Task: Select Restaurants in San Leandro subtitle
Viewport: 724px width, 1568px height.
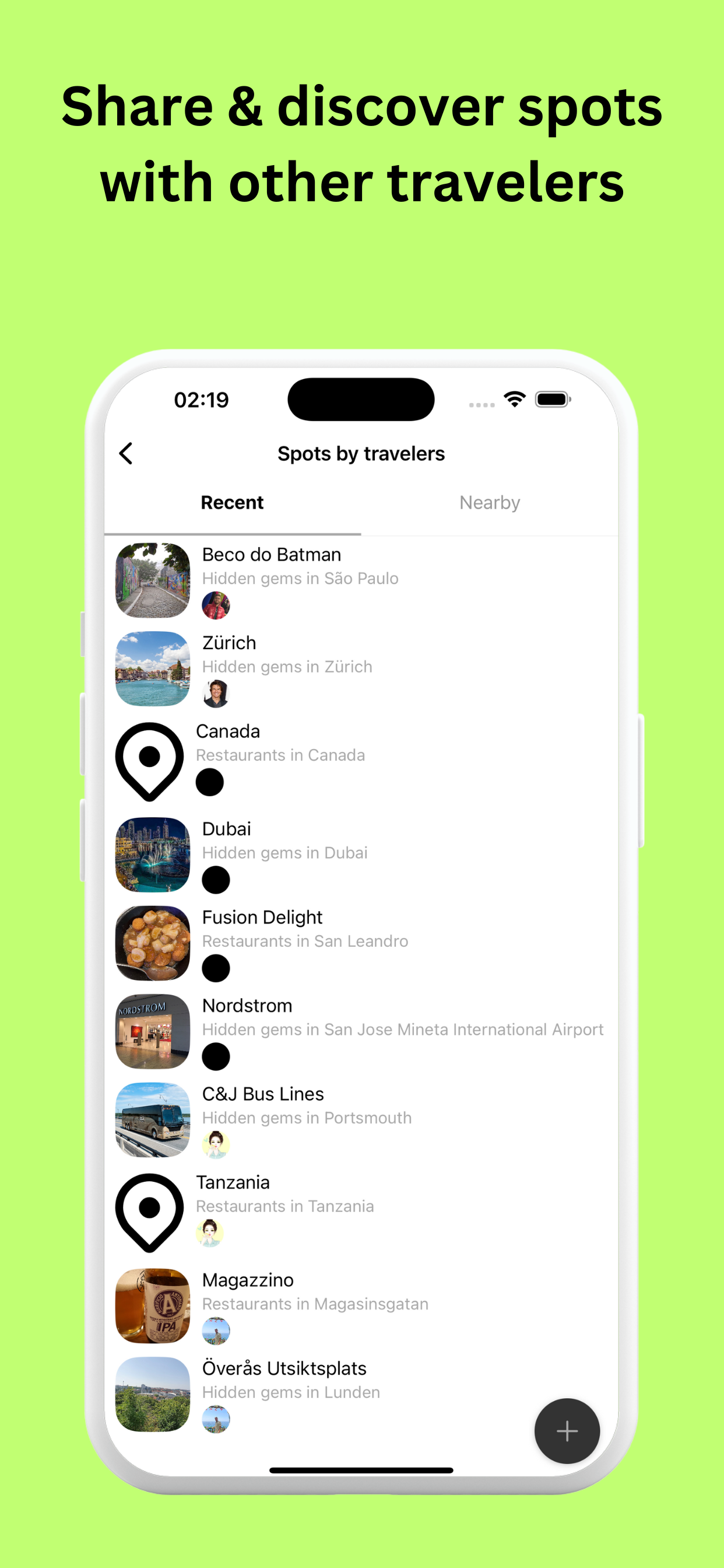Action: pos(305,941)
